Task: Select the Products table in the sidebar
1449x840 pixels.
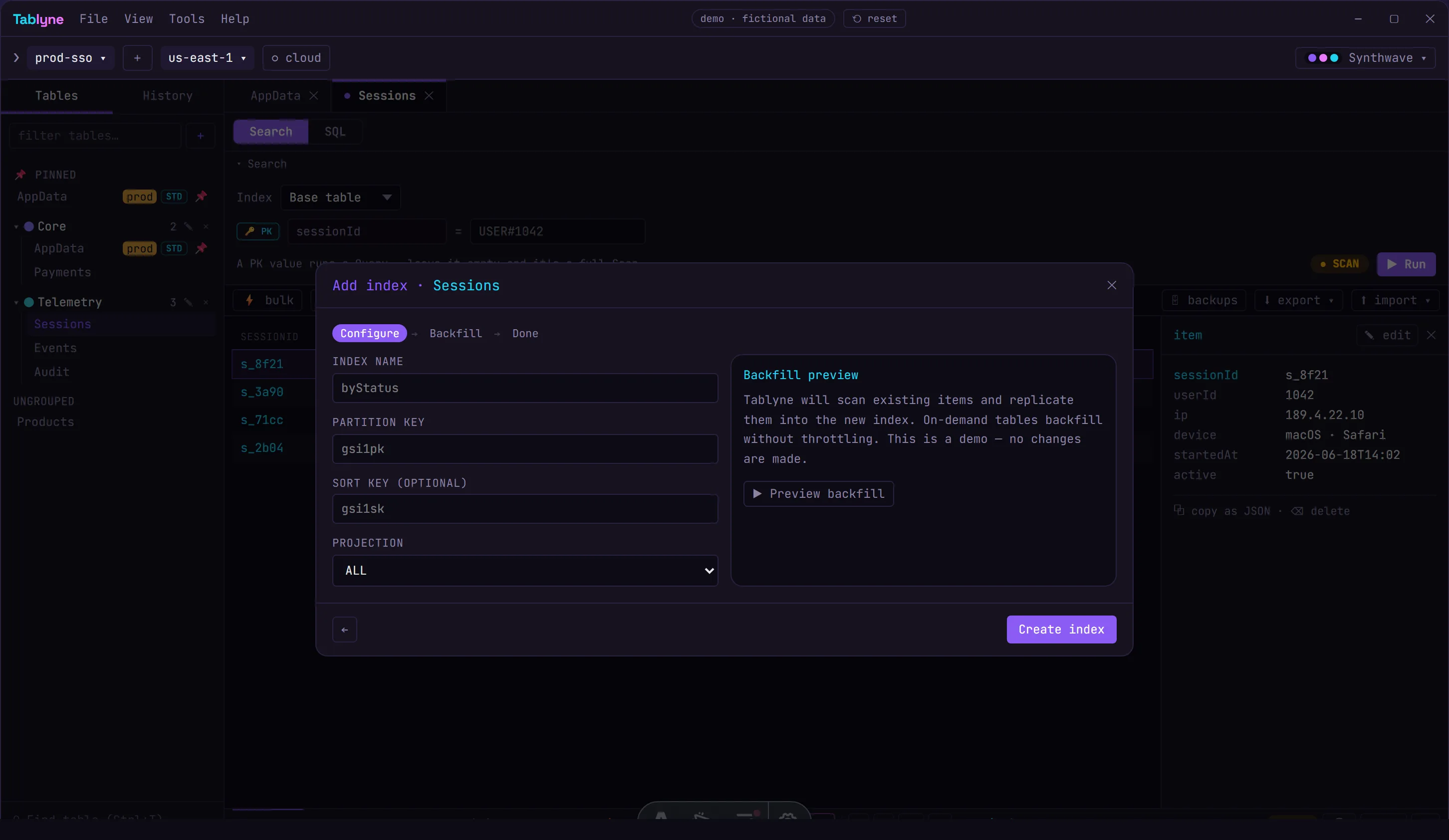Action: (x=45, y=422)
